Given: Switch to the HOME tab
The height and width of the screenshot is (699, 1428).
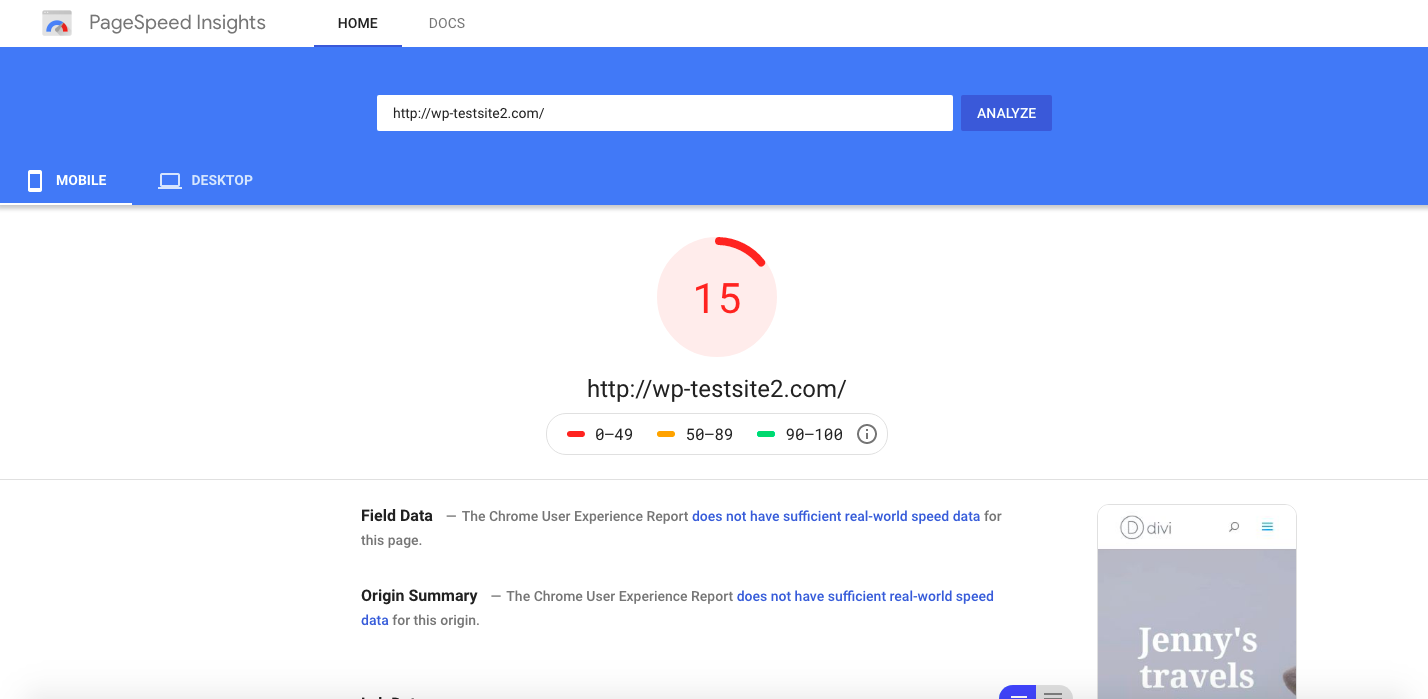Looking at the screenshot, I should [x=357, y=23].
